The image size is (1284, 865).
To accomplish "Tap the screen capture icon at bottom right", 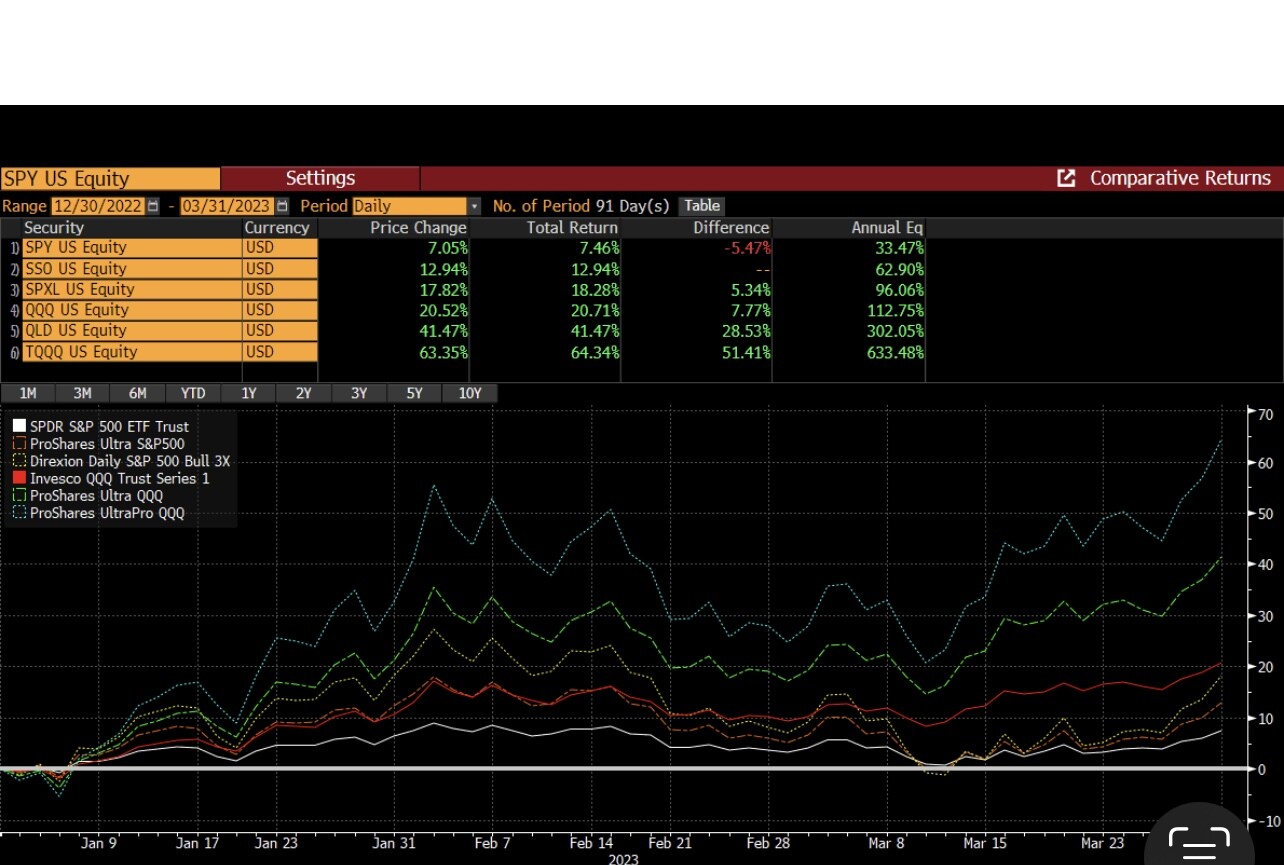I will pos(1199,844).
